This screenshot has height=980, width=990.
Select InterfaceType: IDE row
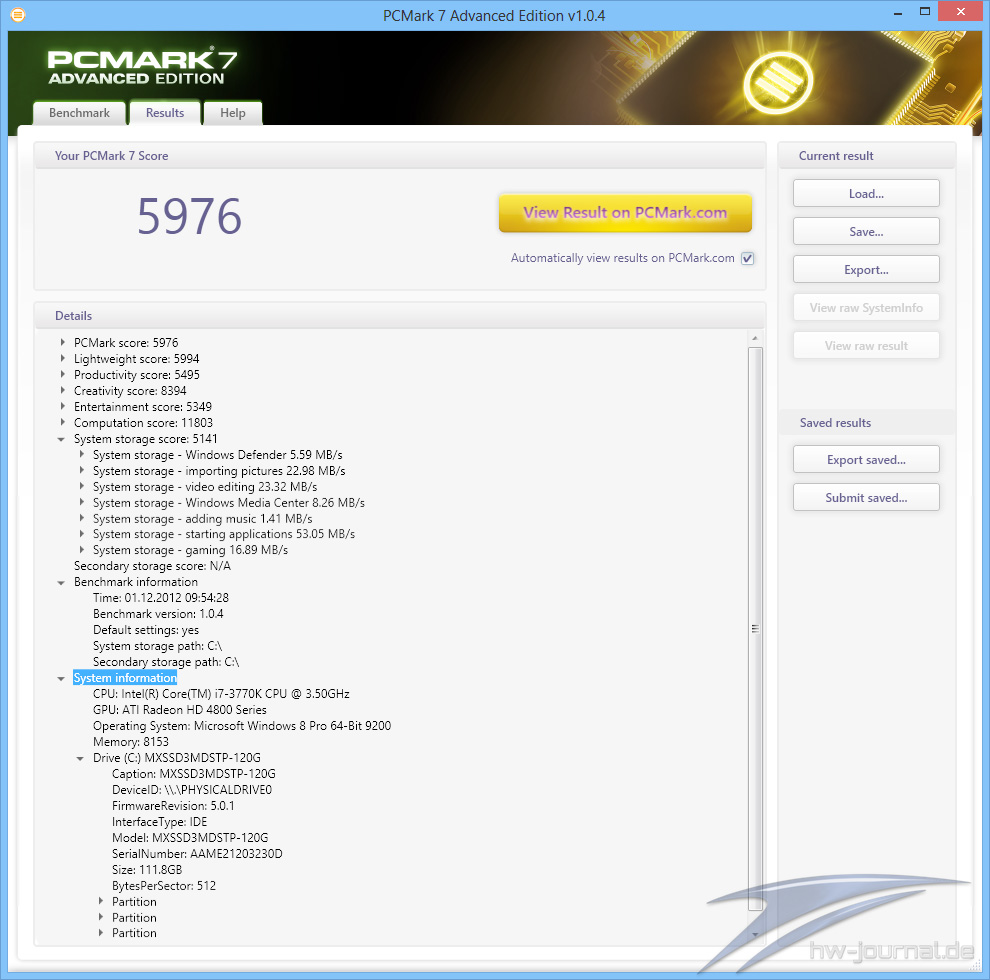click(160, 822)
